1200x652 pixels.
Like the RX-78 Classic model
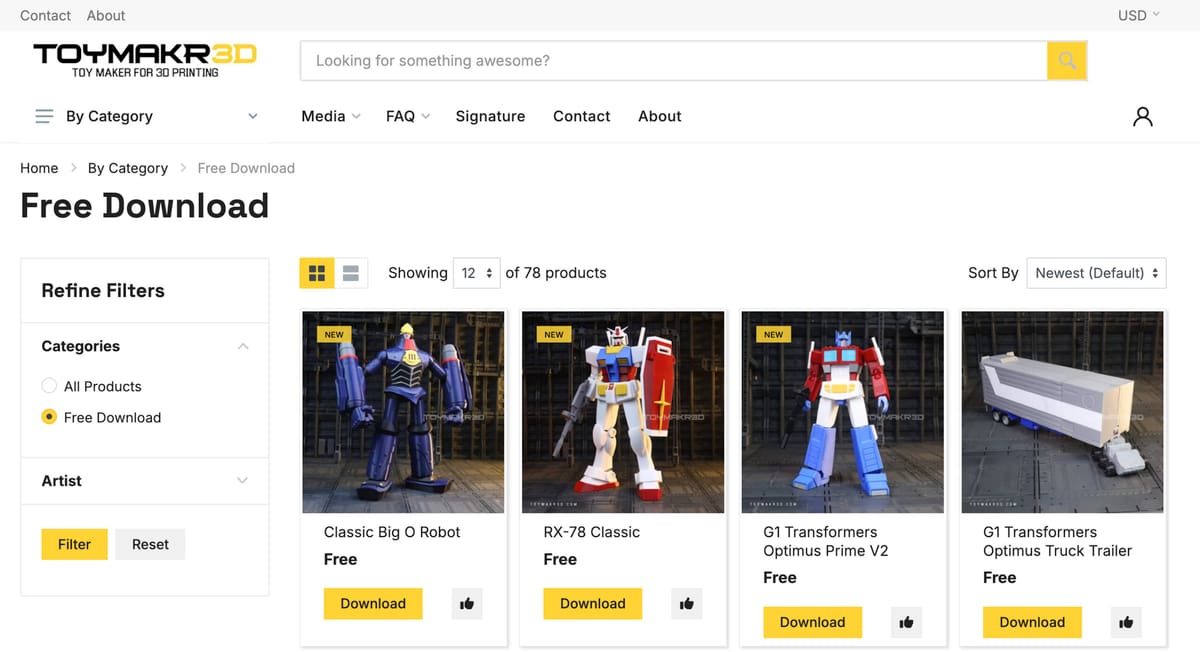(x=686, y=604)
